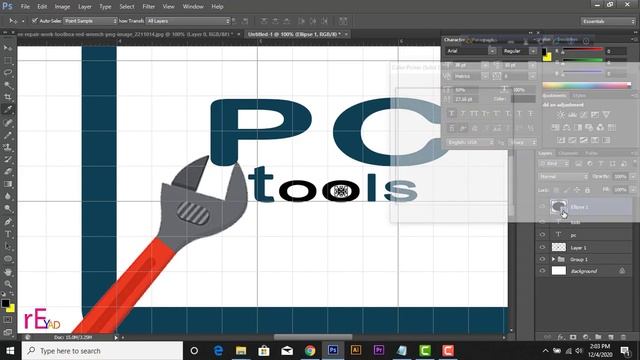640x360 pixels.
Task: Select the Path Selection tool
Action: (8, 246)
